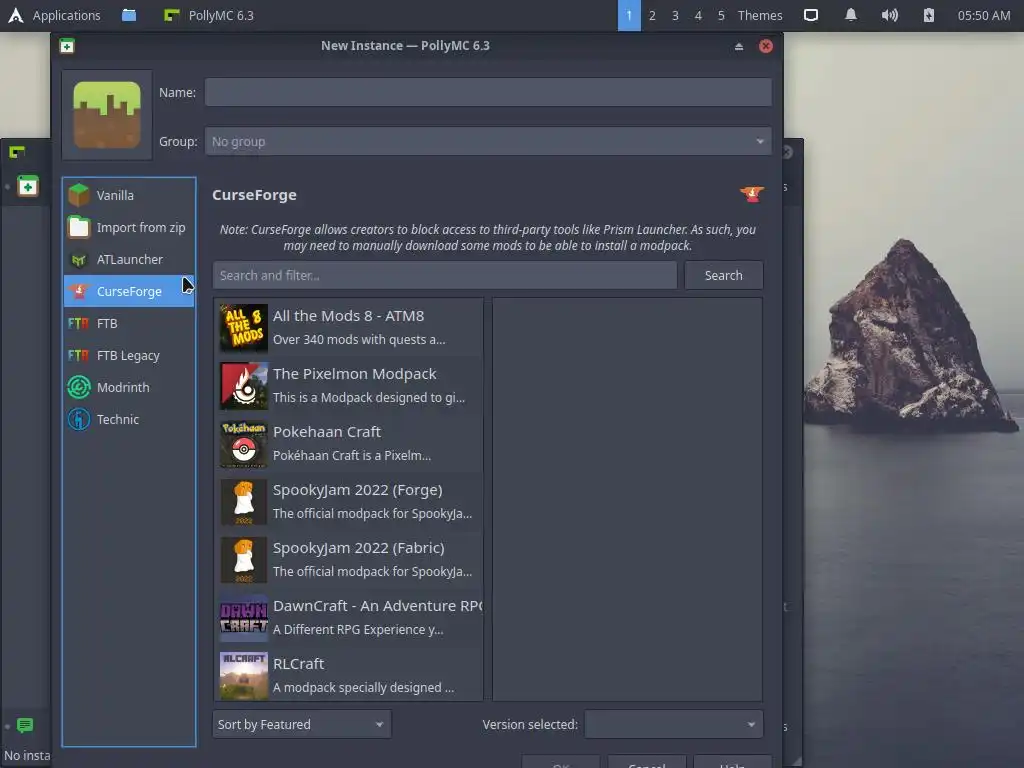Click the file manager icon in panel
Screen dimensions: 1024x768
pos(129,15)
